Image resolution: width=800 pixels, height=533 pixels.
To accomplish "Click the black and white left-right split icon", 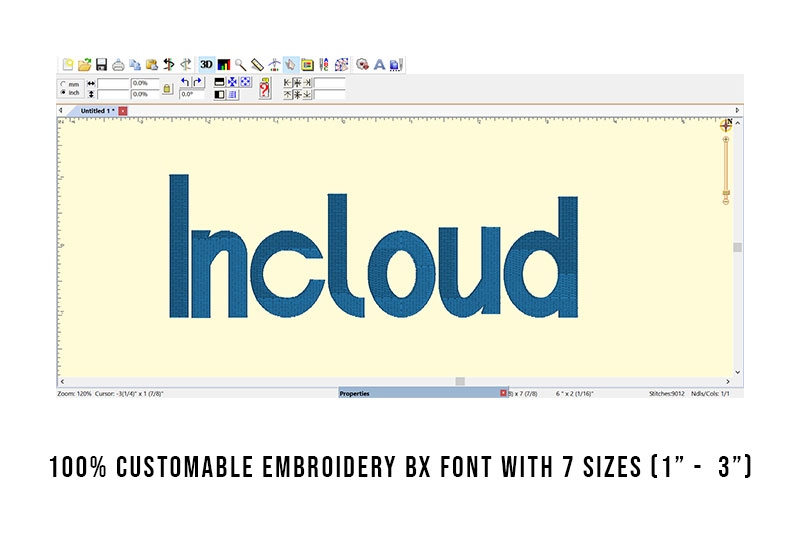I will click(219, 94).
